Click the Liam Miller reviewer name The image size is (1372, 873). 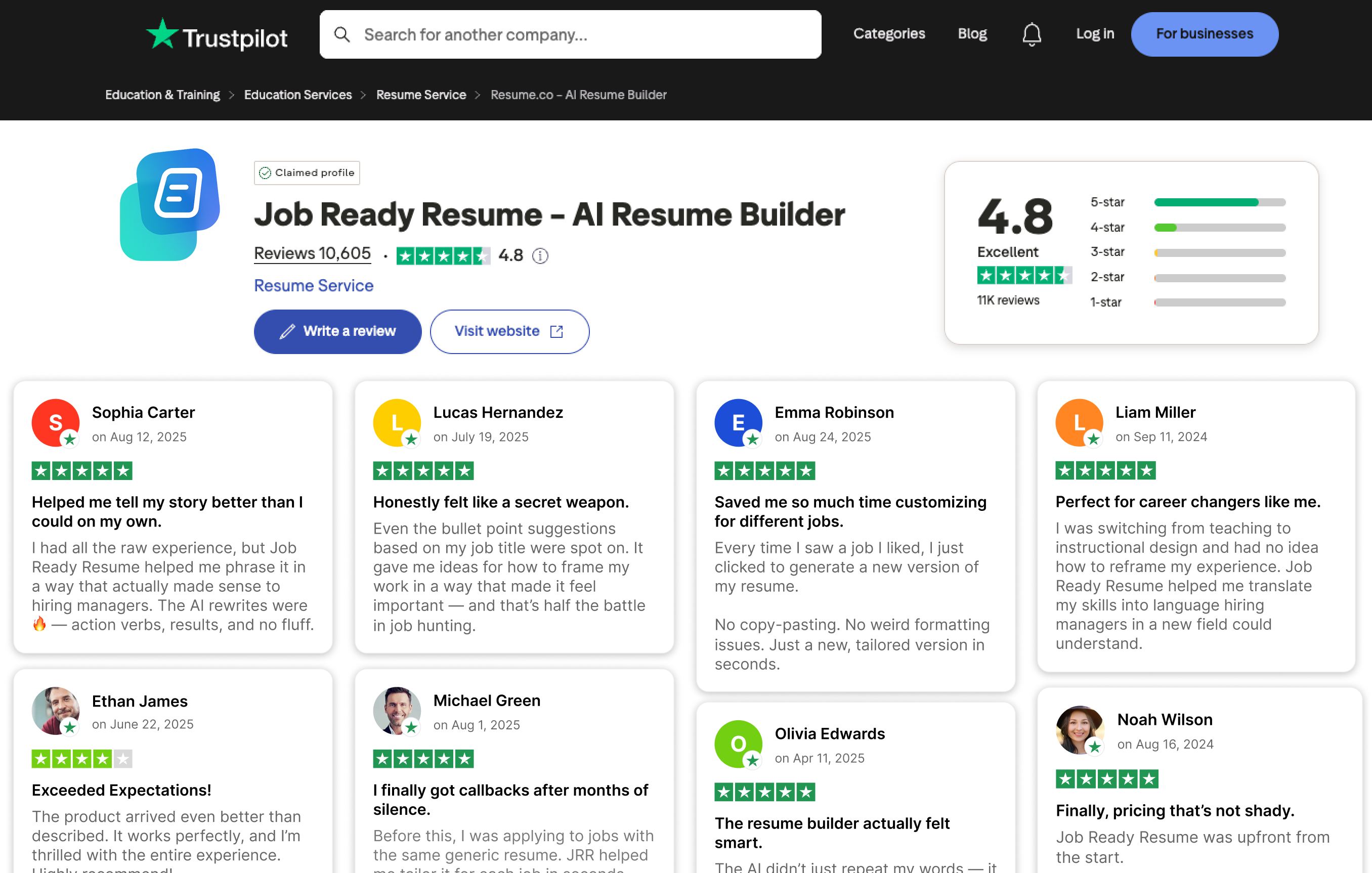click(1155, 412)
